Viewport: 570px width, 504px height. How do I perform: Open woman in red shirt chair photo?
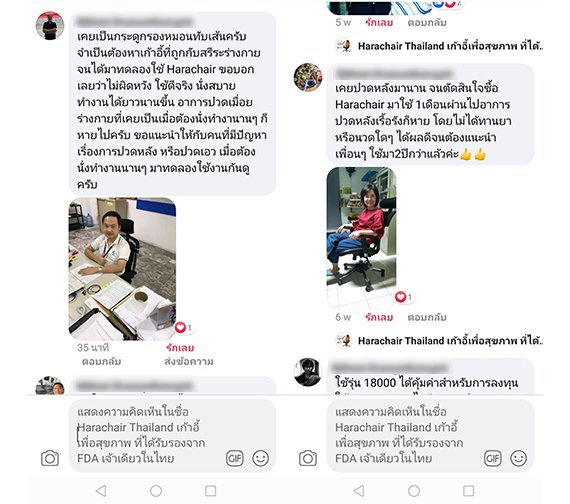(361, 237)
